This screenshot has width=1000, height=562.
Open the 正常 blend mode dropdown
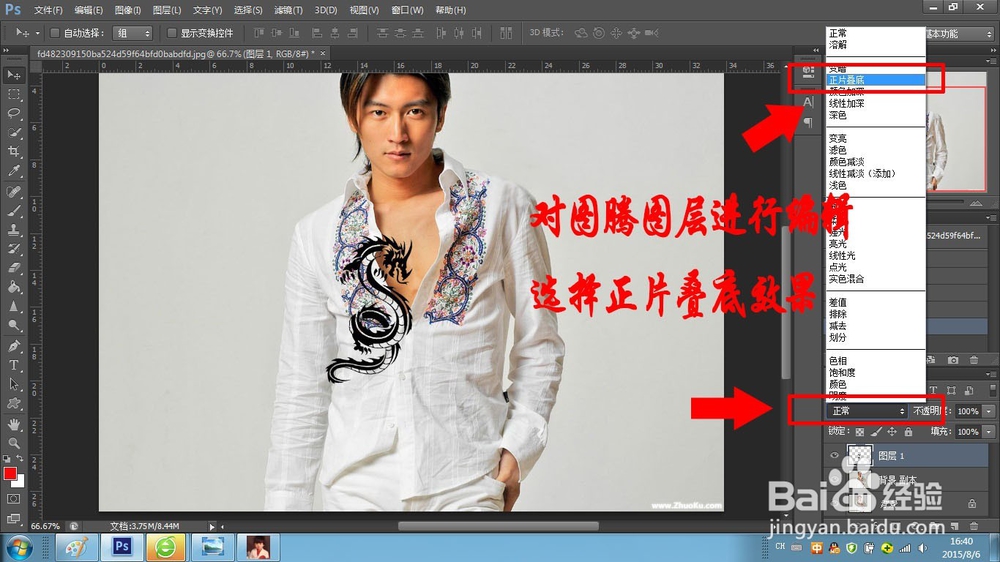[867, 411]
